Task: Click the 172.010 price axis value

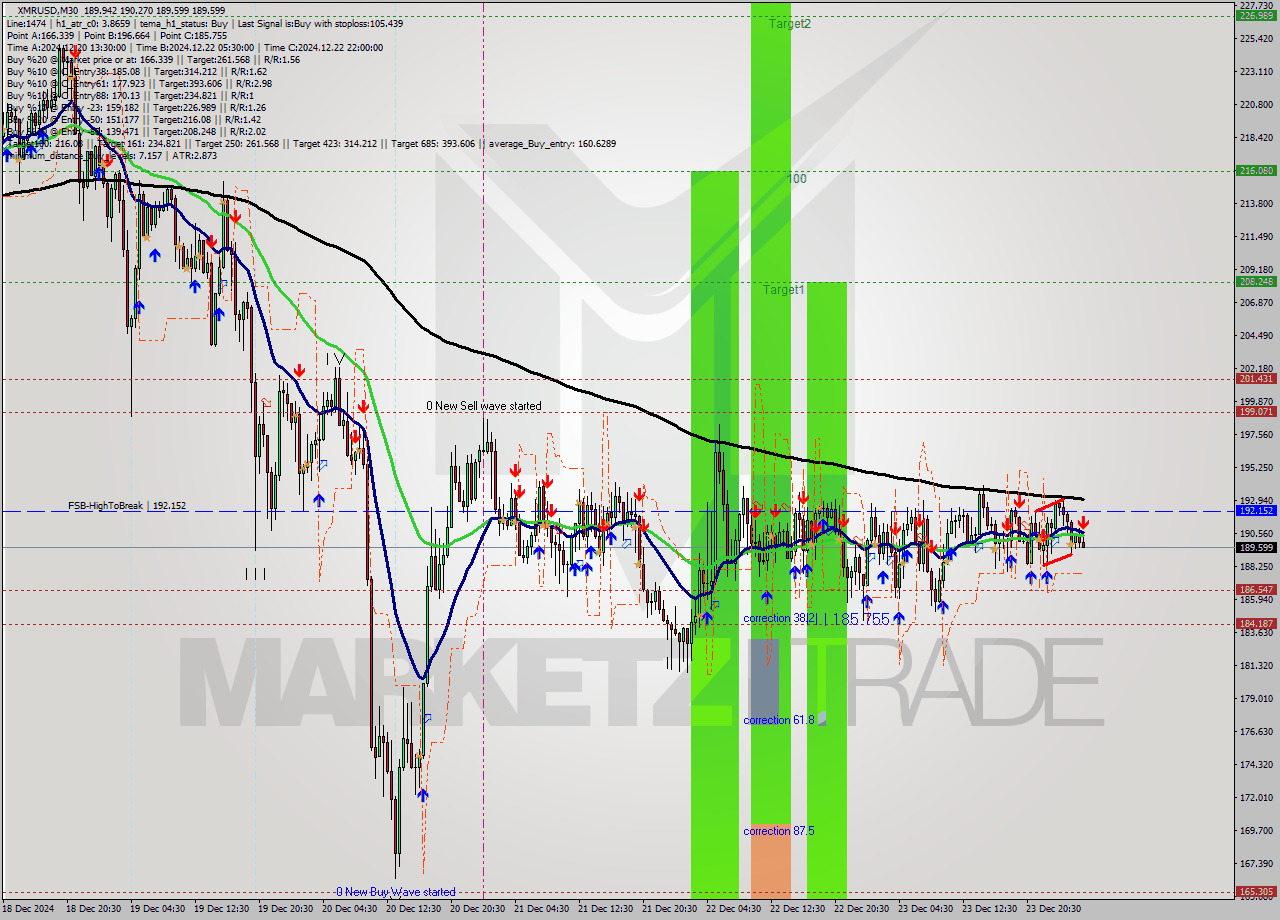Action: (1256, 797)
